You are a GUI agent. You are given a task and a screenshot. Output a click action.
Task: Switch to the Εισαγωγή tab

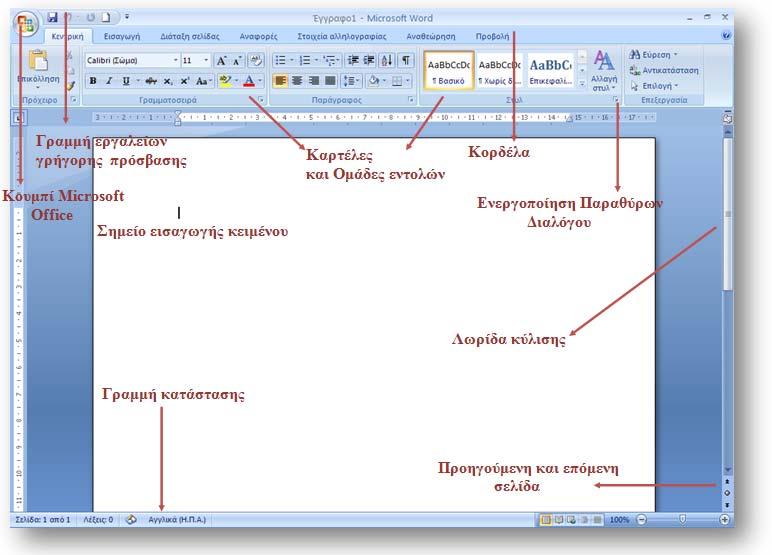122,36
